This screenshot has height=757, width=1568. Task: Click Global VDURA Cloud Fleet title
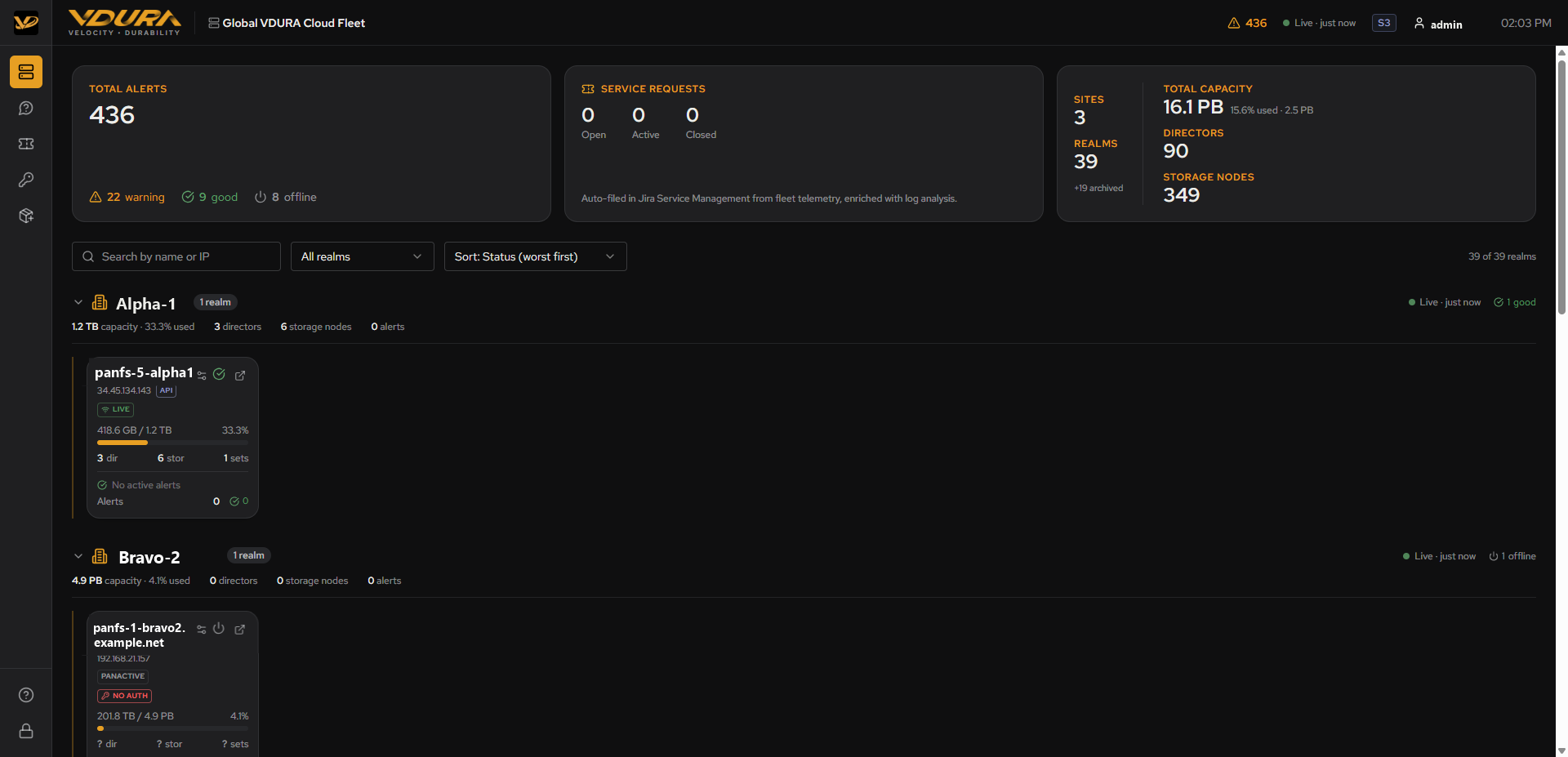pos(293,23)
